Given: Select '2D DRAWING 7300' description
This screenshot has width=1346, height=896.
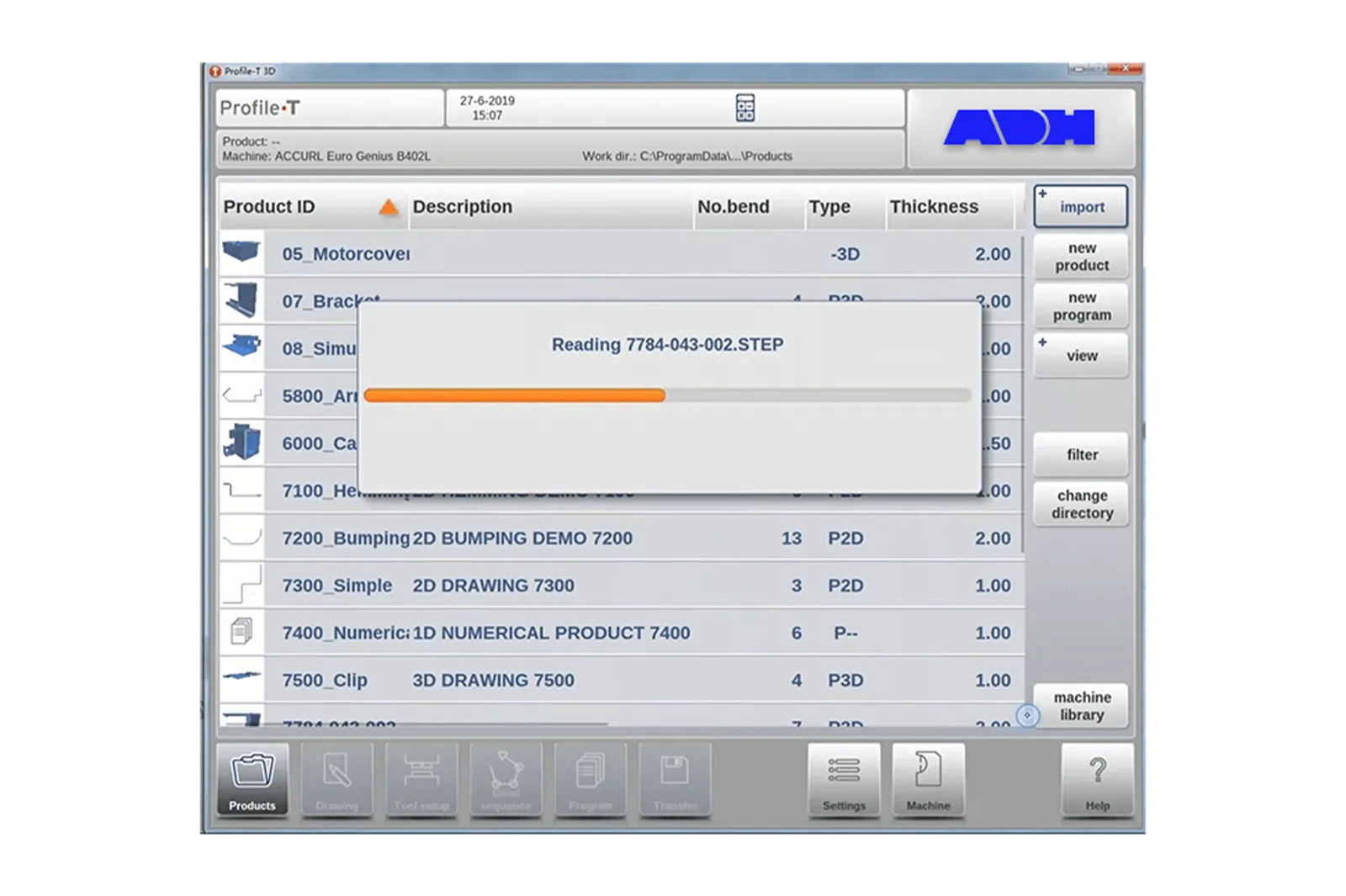Looking at the screenshot, I should coord(493,586).
